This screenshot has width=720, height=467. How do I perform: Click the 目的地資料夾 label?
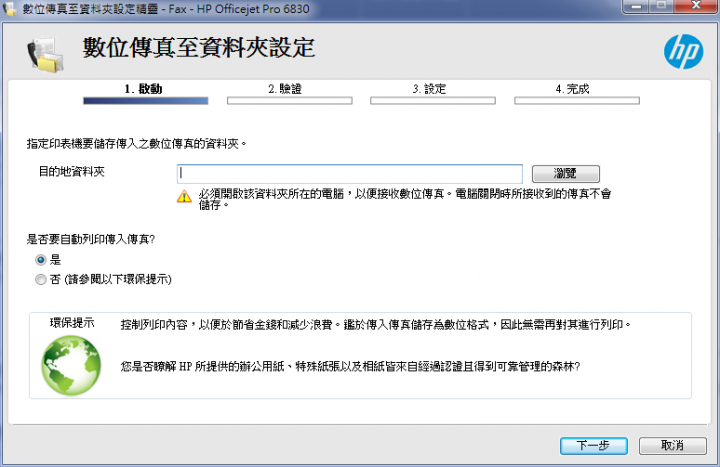tap(72, 172)
